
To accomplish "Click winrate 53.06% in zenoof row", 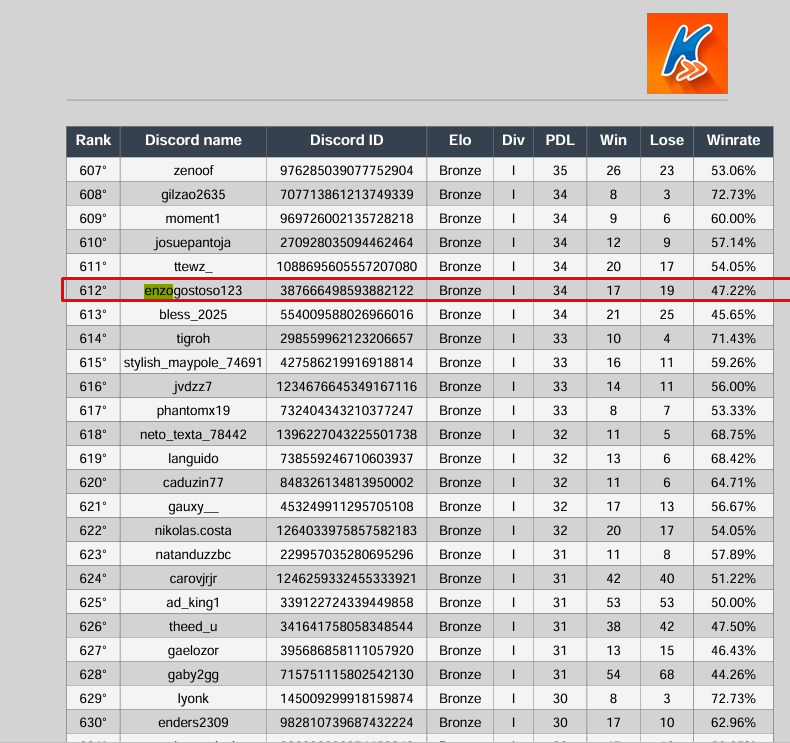I will click(734, 170).
